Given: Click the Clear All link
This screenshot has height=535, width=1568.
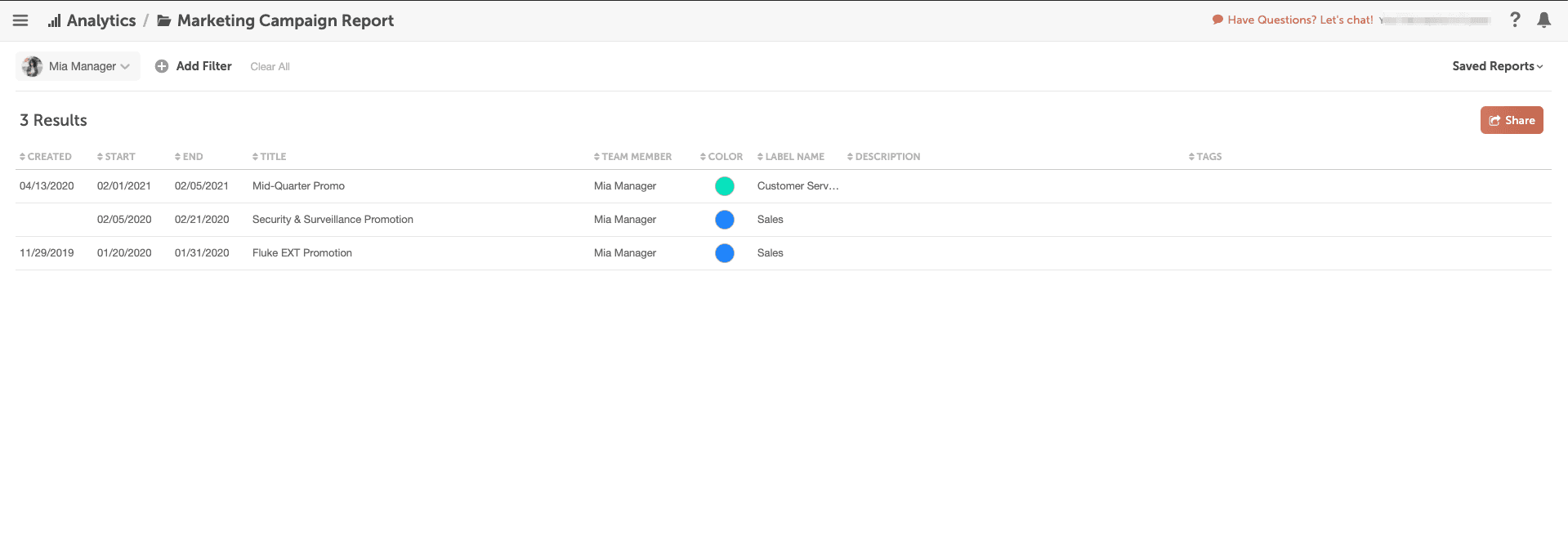Looking at the screenshot, I should (x=270, y=67).
